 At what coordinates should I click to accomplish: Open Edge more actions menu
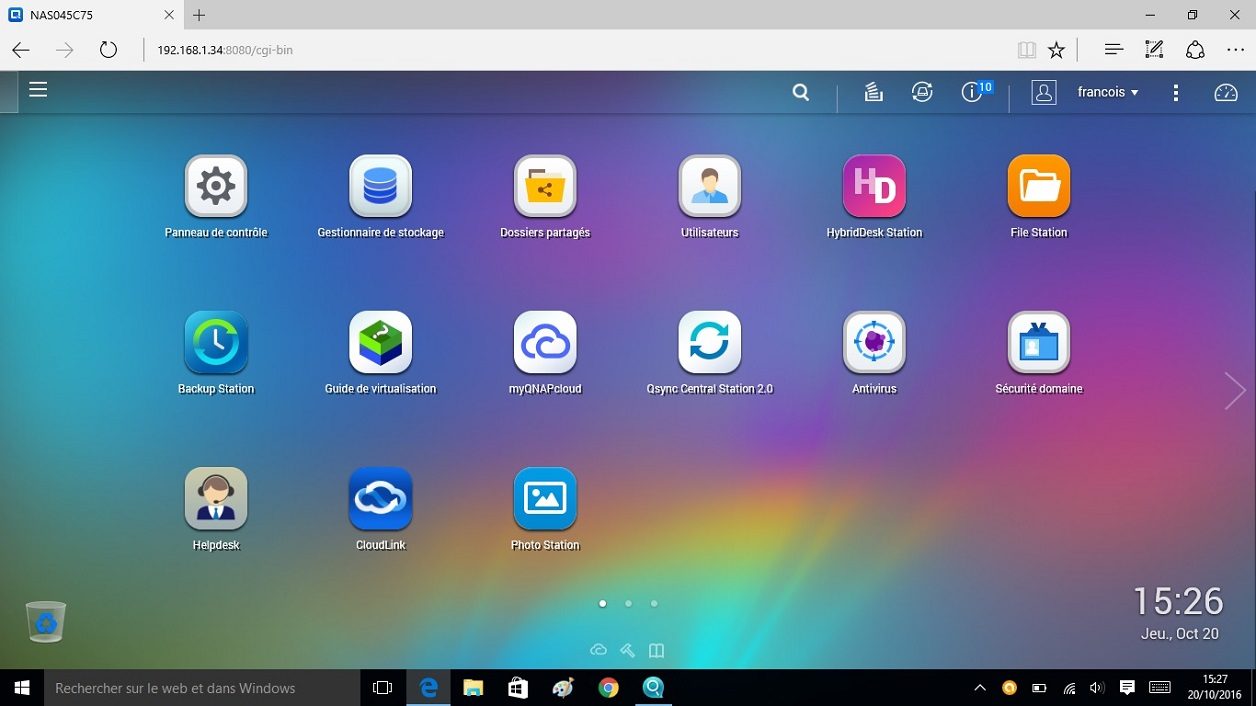click(1235, 50)
